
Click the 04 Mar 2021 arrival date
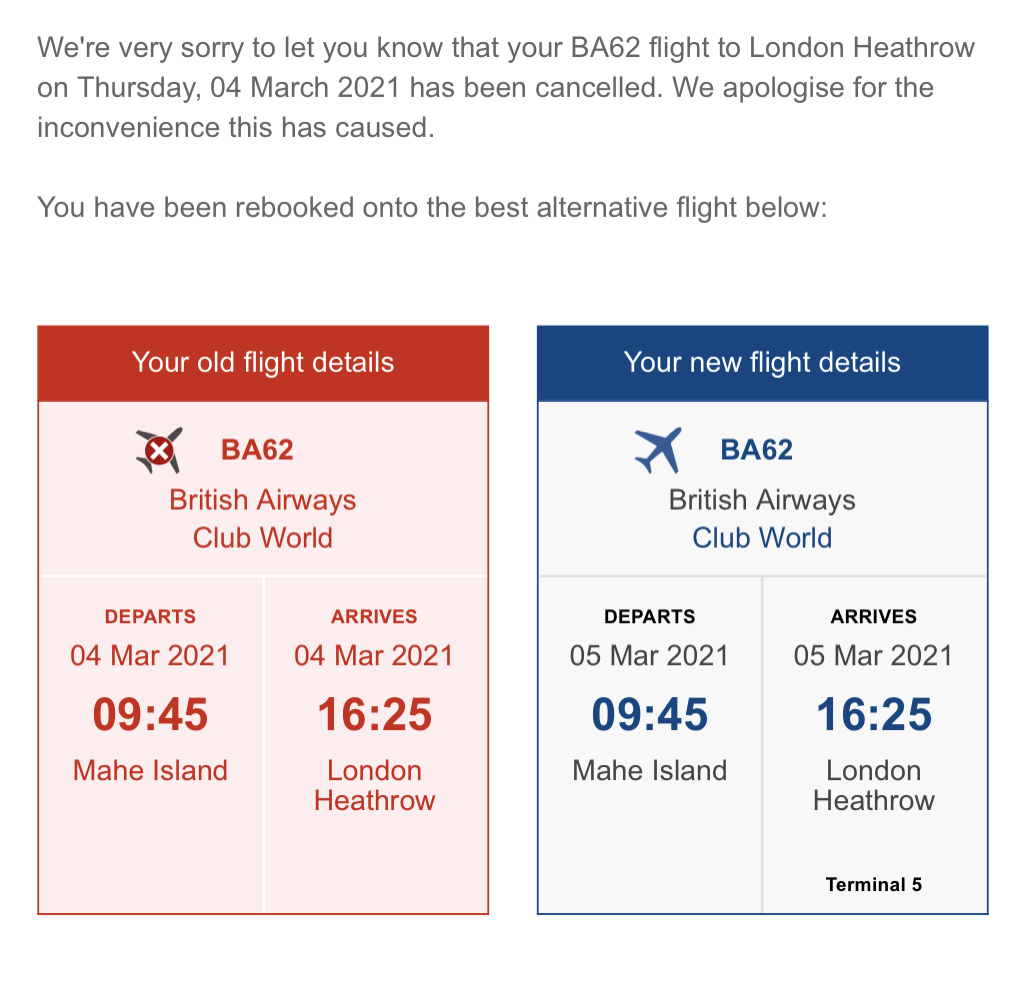pyautogui.click(x=374, y=656)
